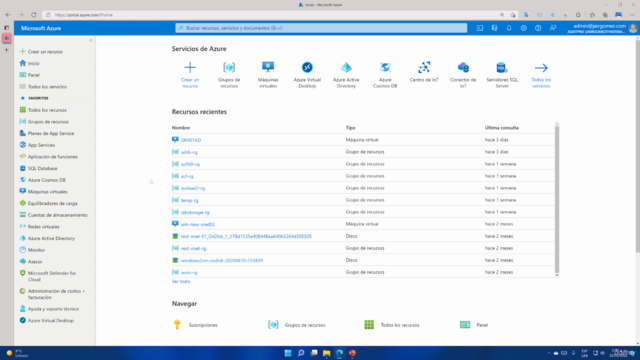Open Centro de IoT service icon

[x=424, y=67]
